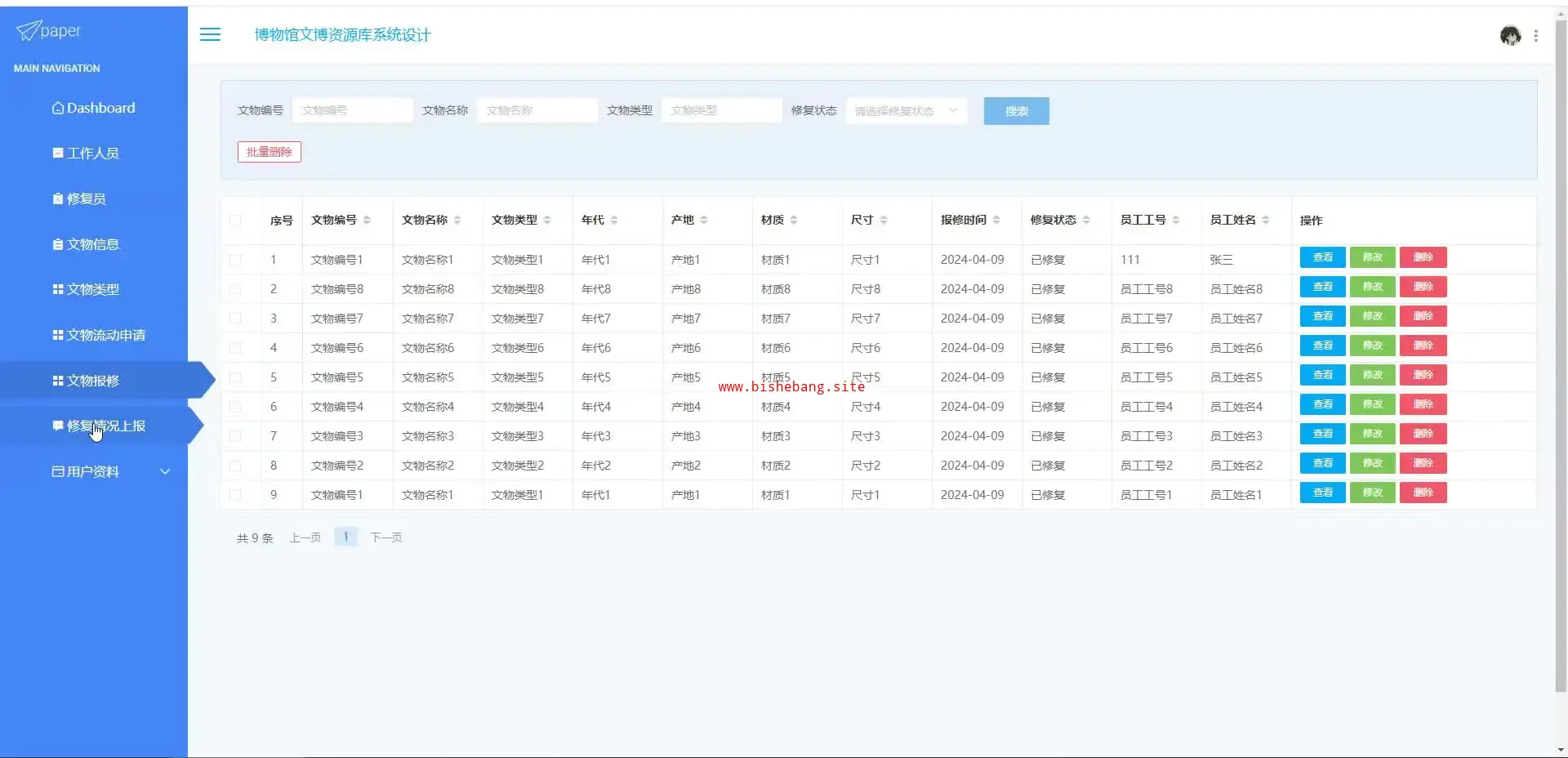Click the user avatar in top right

[x=1510, y=35]
